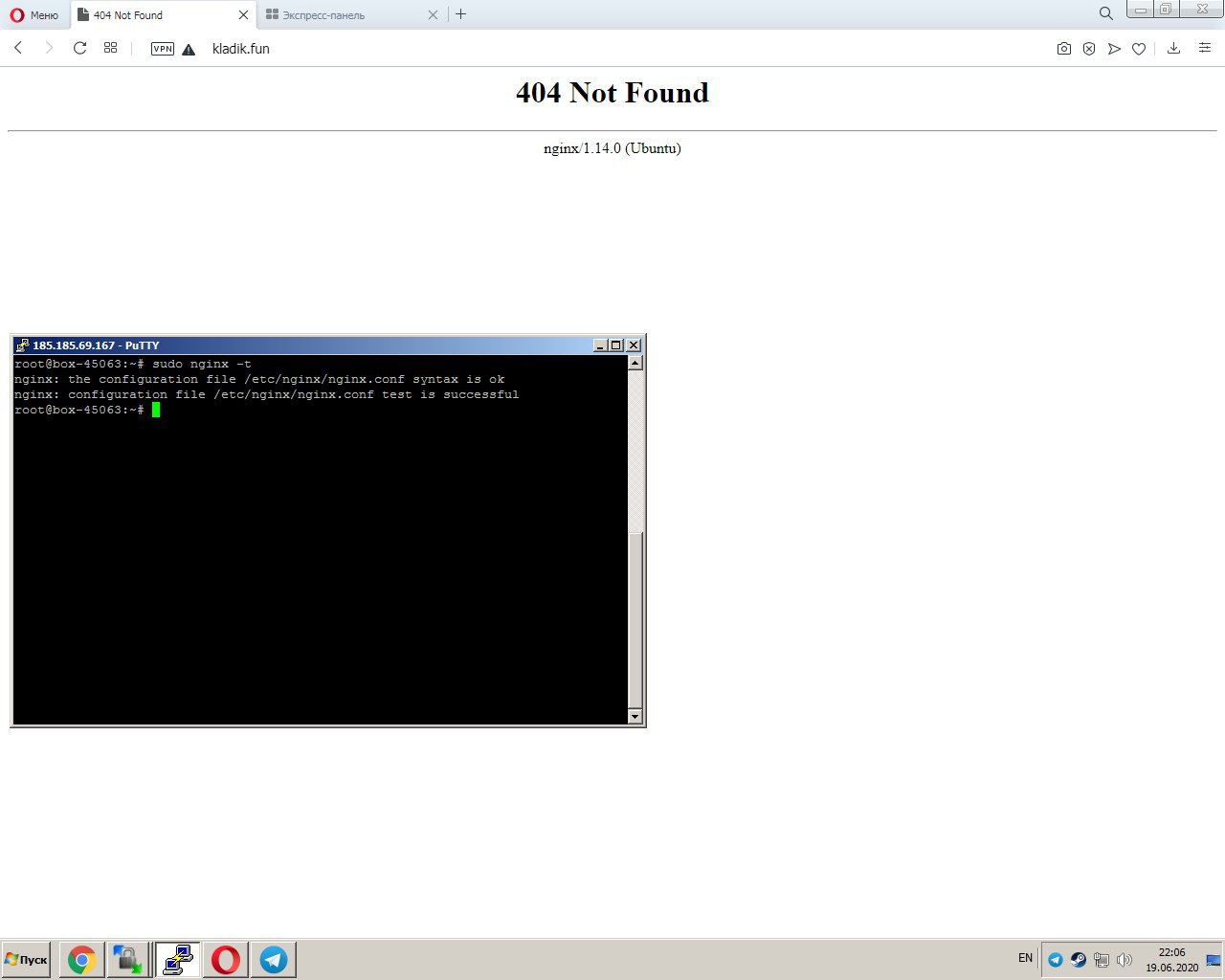Click the kladik.fun address field
Screen dimensions: 1225x980
[241, 49]
